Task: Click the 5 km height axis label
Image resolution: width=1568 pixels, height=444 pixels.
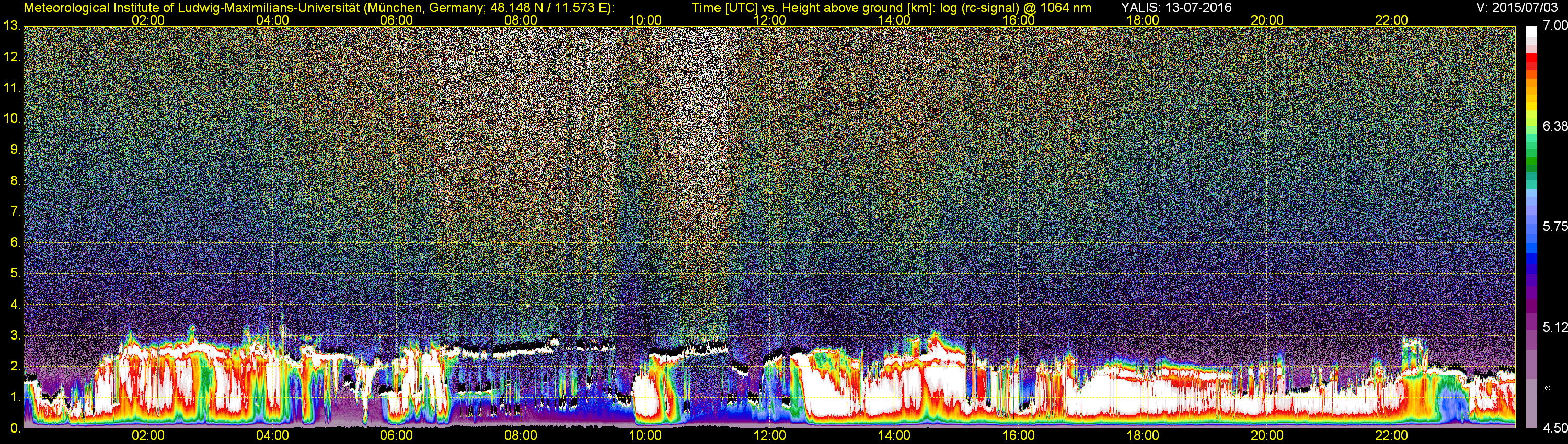Action: pyautogui.click(x=15, y=274)
